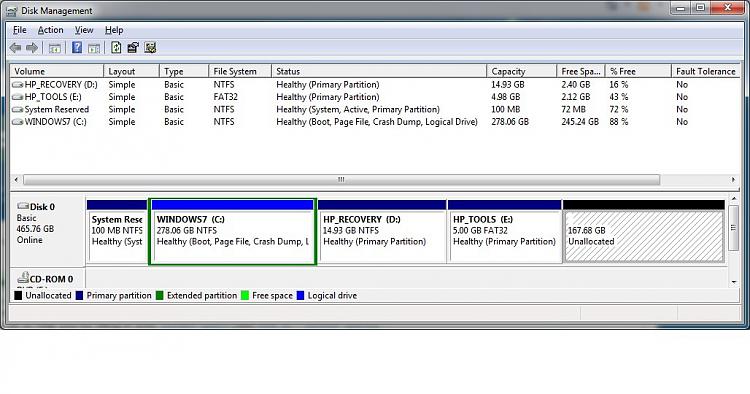
Task: Click the horizontal scrollbar right arrow
Action: pos(733,180)
